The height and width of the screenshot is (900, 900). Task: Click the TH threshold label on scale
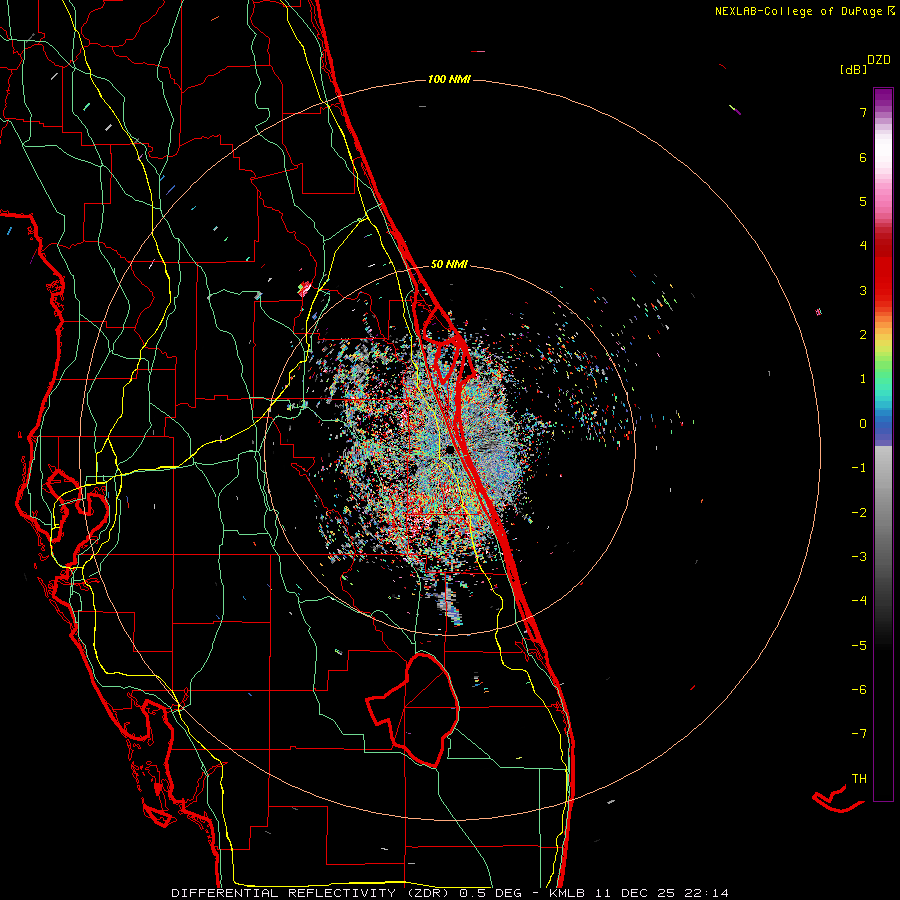859,779
